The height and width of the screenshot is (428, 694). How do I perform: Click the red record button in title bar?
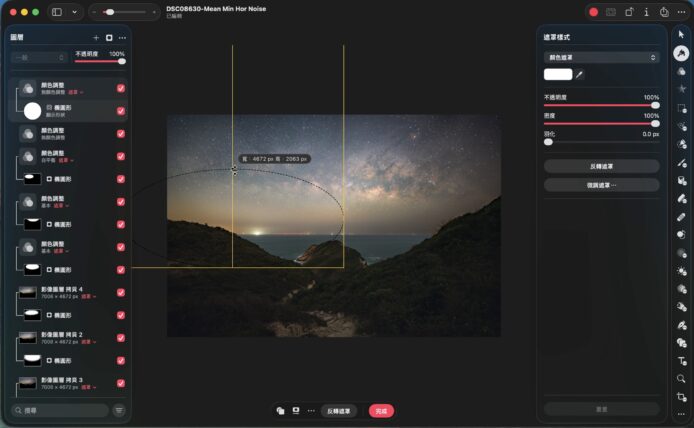pyautogui.click(x=593, y=12)
